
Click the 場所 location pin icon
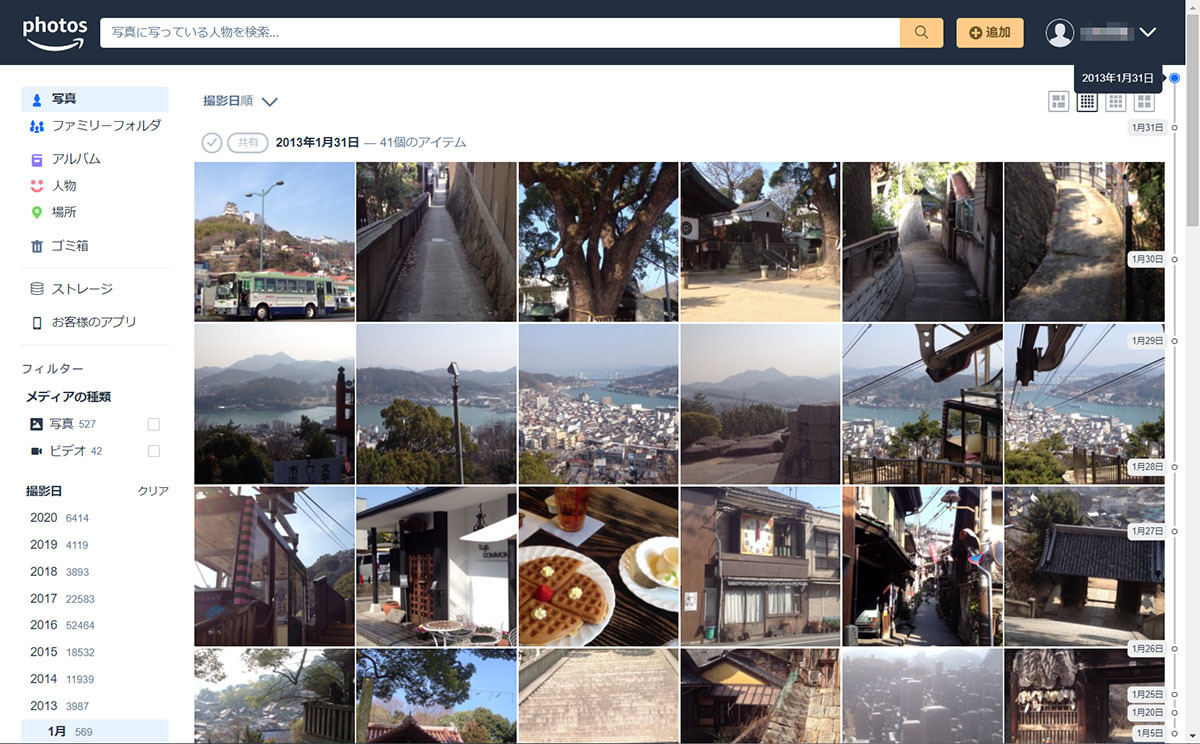point(37,212)
